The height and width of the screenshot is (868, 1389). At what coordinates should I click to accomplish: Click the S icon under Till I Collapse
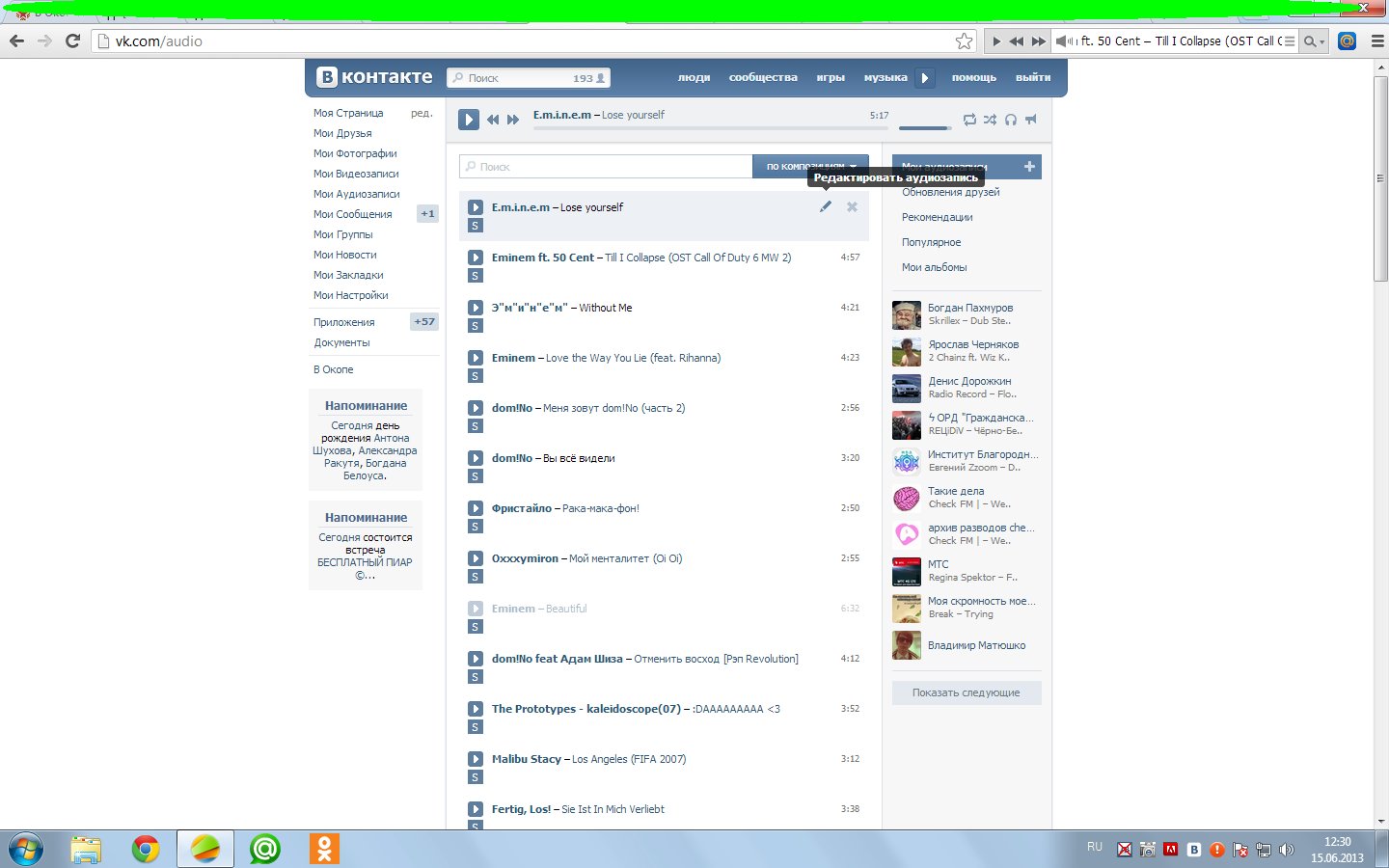(x=475, y=276)
